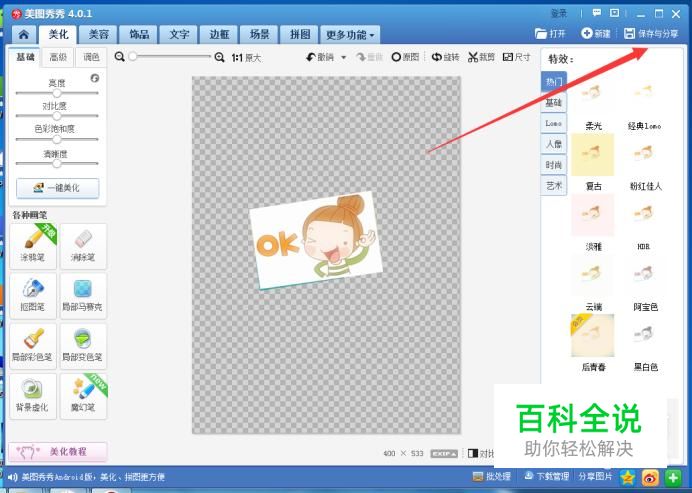
Task: Expand the undo history dropdown arrow
Action: (x=343, y=57)
